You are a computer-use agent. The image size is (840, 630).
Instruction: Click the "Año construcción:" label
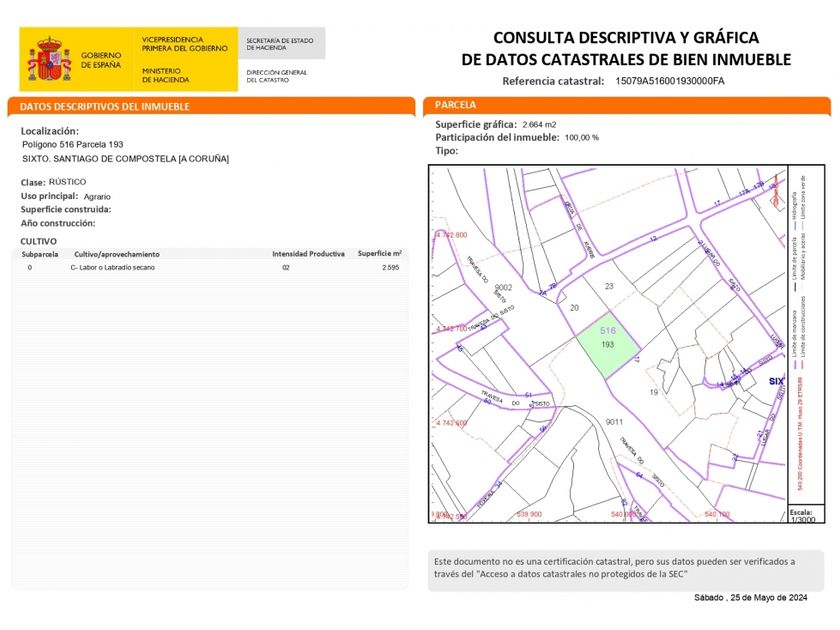tap(58, 223)
